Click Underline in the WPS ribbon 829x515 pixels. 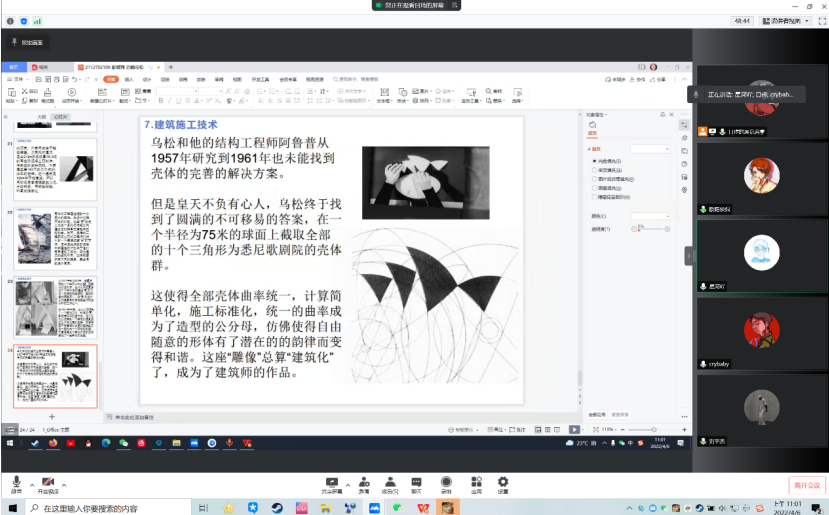pyautogui.click(x=178, y=100)
